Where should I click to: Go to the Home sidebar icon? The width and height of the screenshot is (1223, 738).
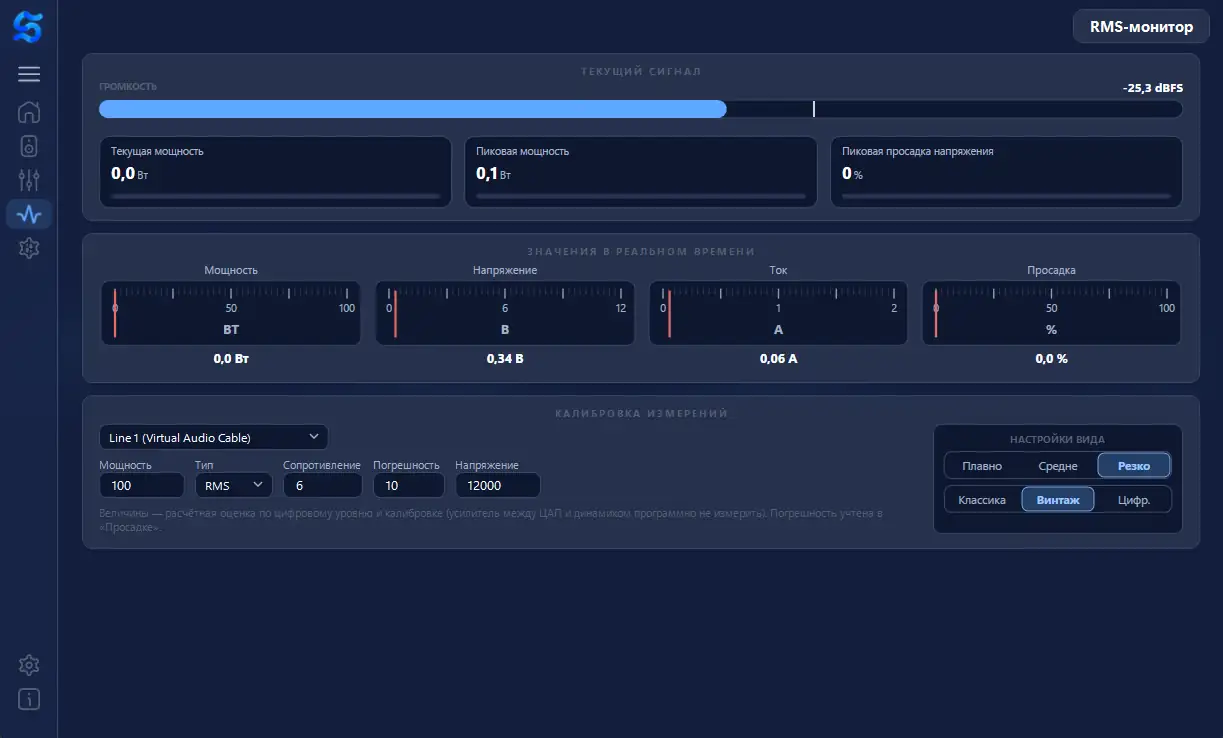[x=29, y=112]
